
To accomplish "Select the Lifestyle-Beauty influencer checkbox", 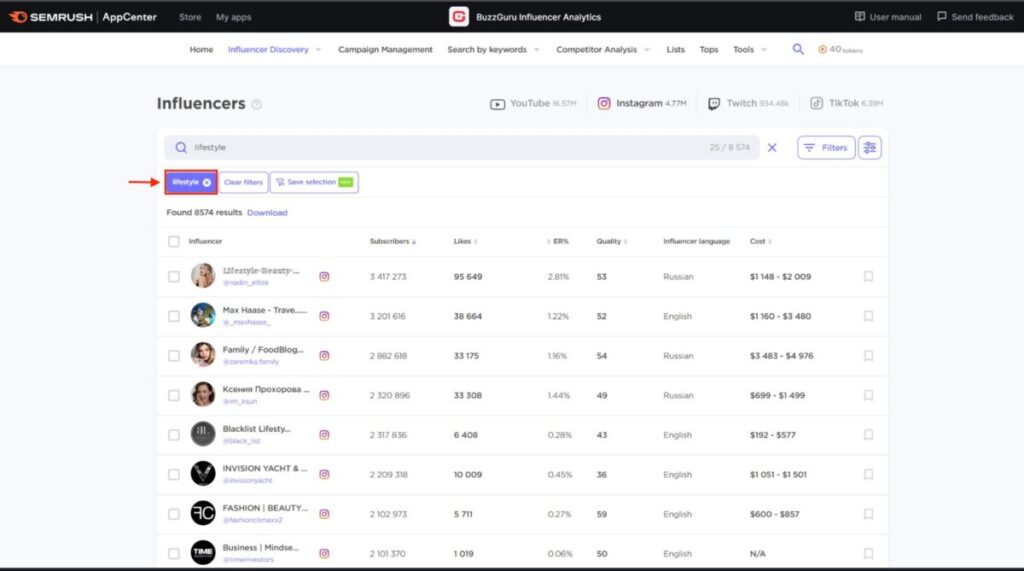I will (x=174, y=276).
